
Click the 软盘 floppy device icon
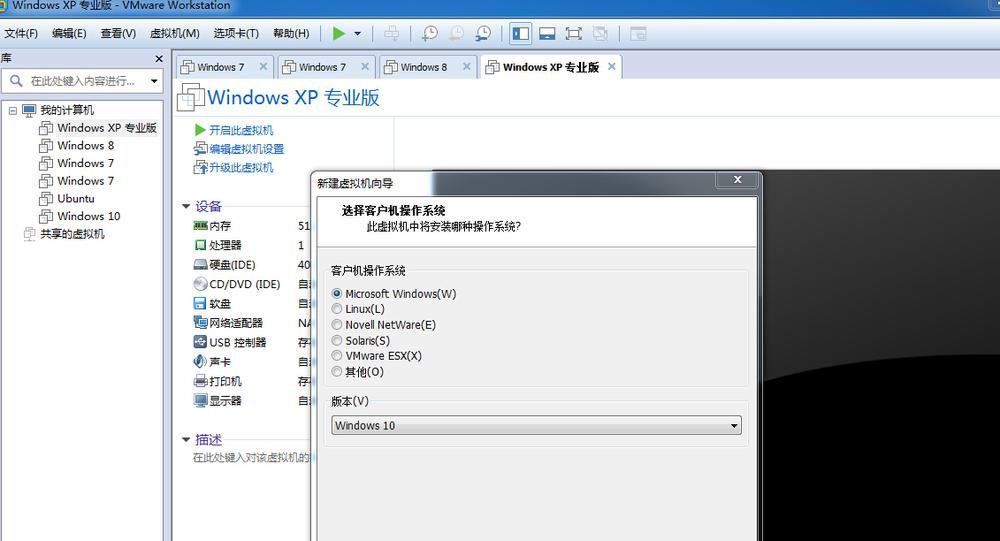pos(200,304)
